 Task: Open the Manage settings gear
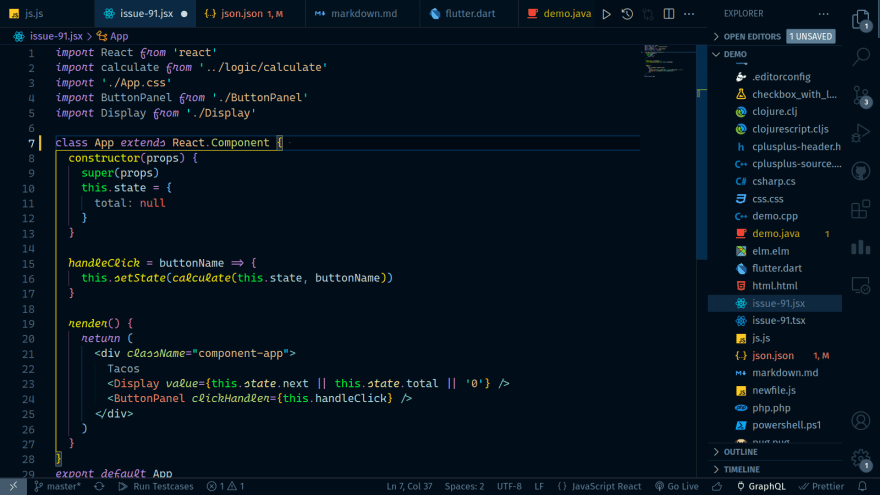[x=861, y=459]
